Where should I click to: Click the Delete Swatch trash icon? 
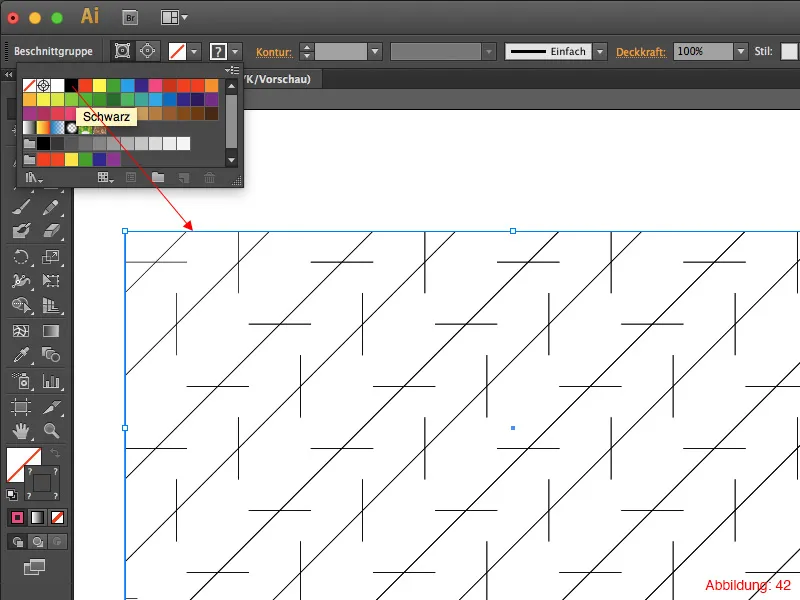209,178
